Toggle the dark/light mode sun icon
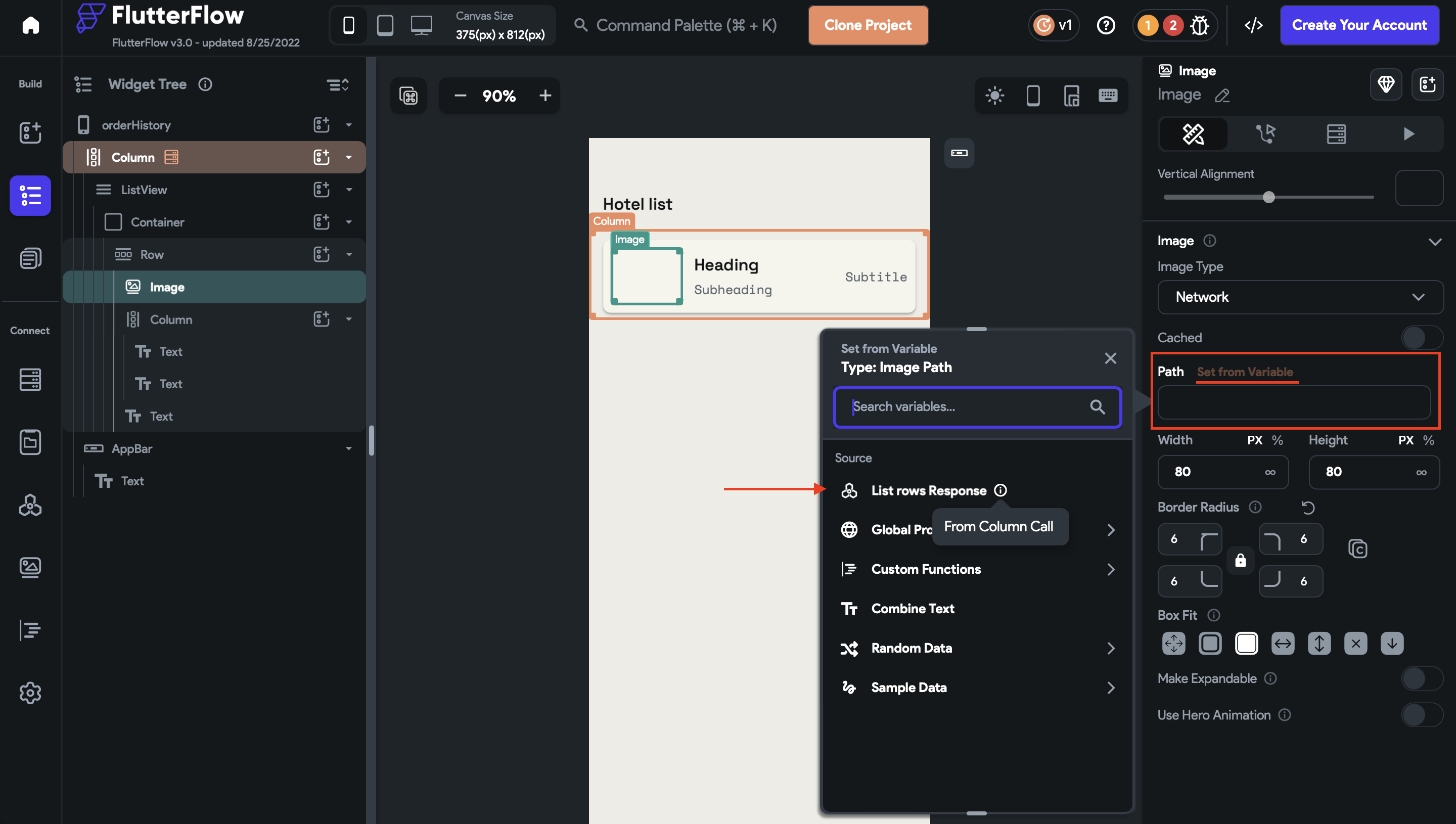Viewport: 1456px width, 824px height. point(994,95)
